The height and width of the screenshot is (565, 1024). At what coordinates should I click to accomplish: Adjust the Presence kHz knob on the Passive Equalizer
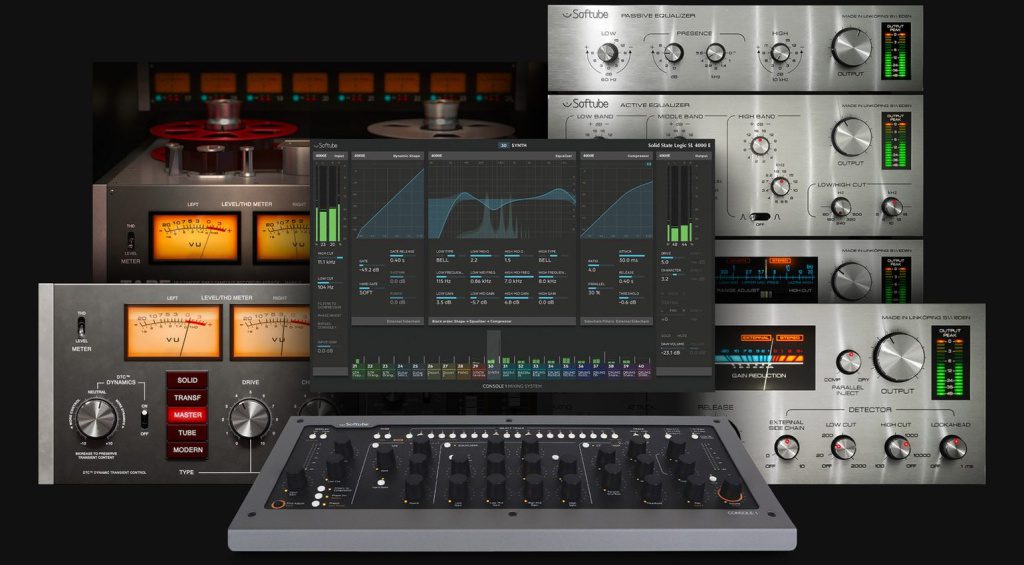coord(715,53)
